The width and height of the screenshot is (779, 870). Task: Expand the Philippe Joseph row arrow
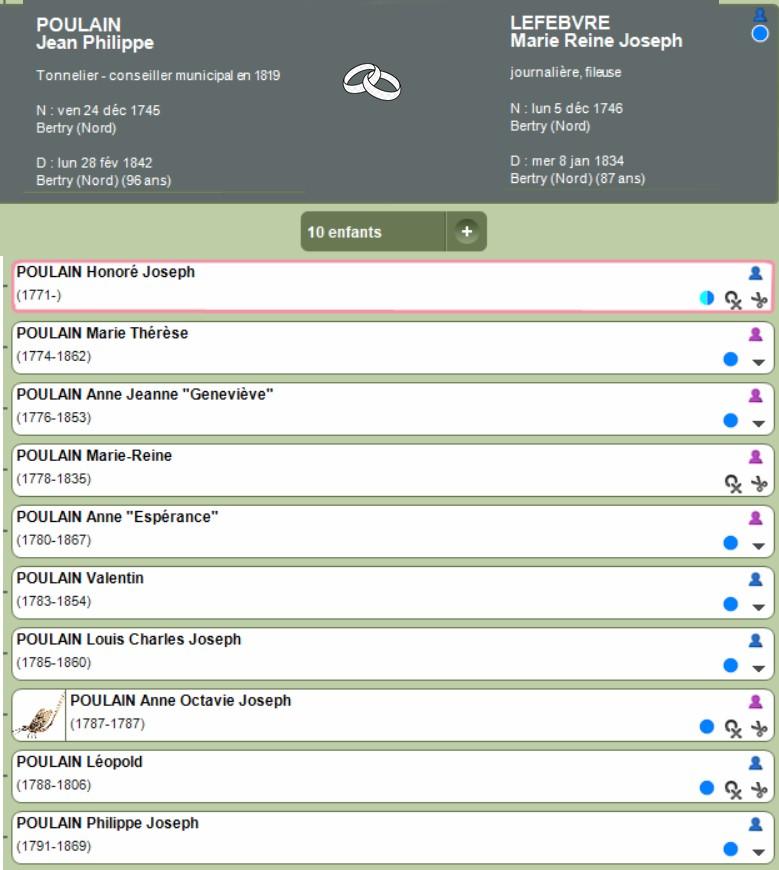(x=758, y=852)
